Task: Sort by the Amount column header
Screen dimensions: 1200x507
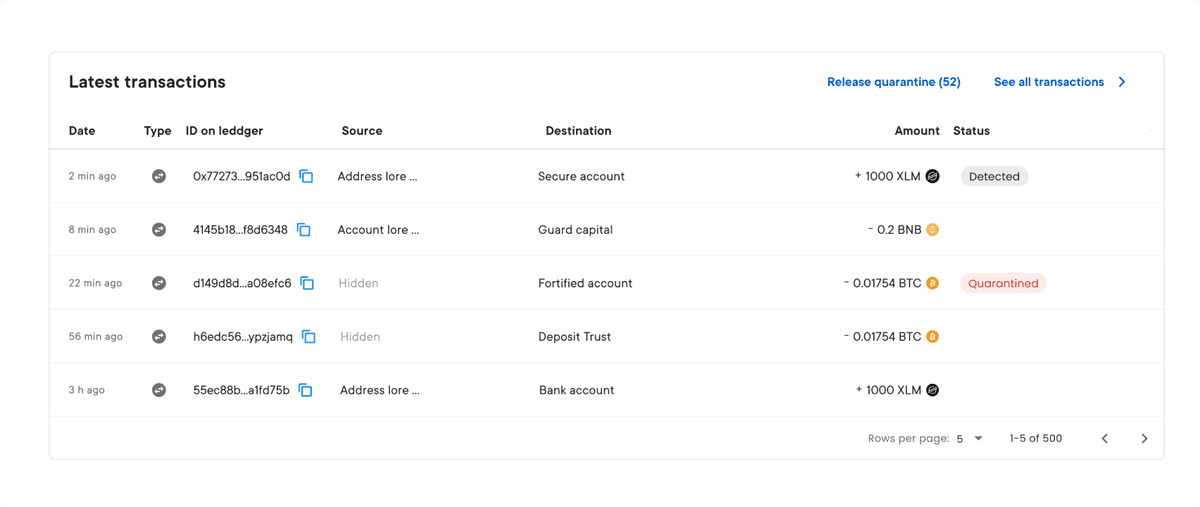Action: pyautogui.click(x=916, y=131)
